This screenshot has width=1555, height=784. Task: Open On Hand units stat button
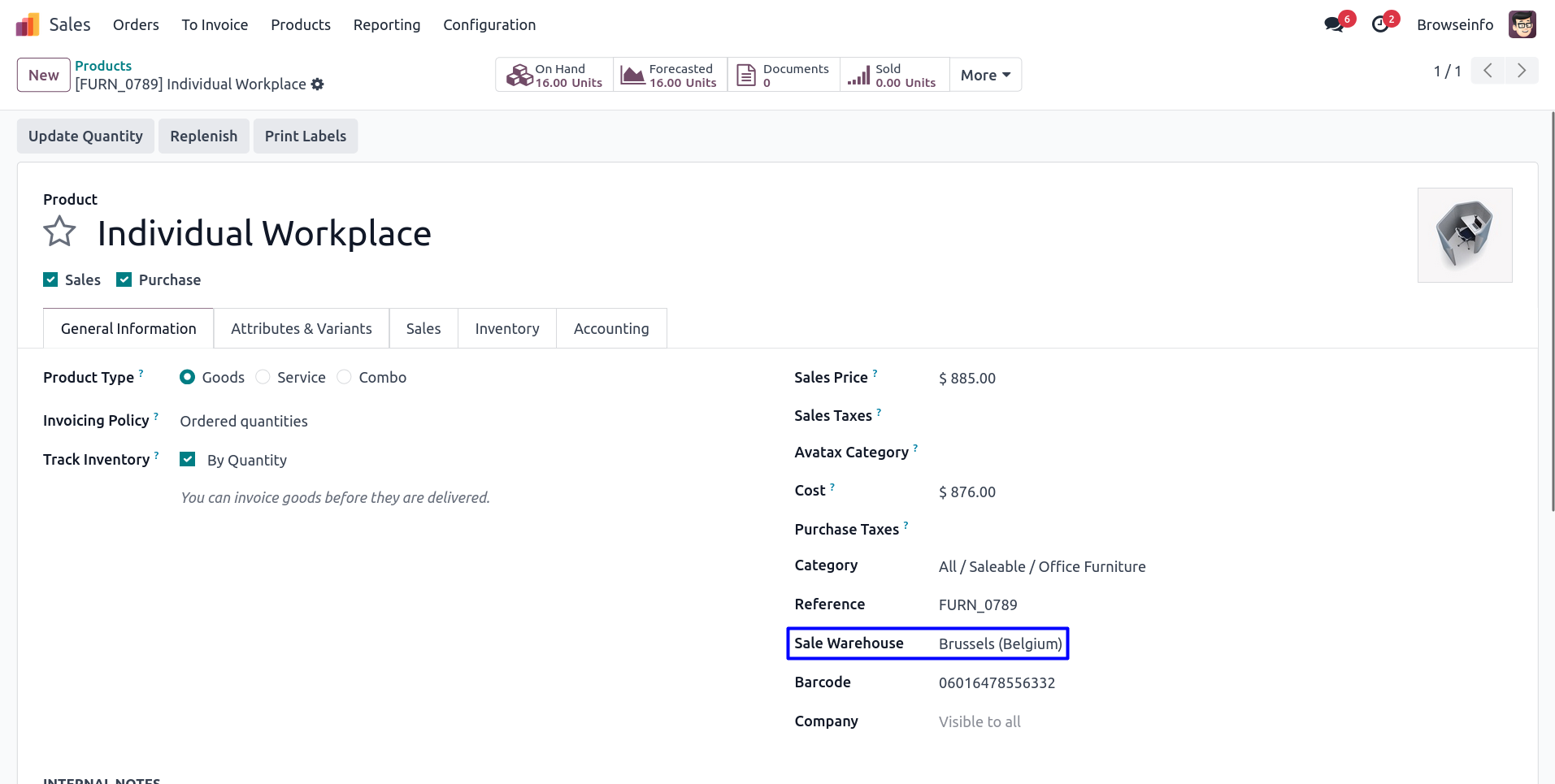coord(554,75)
